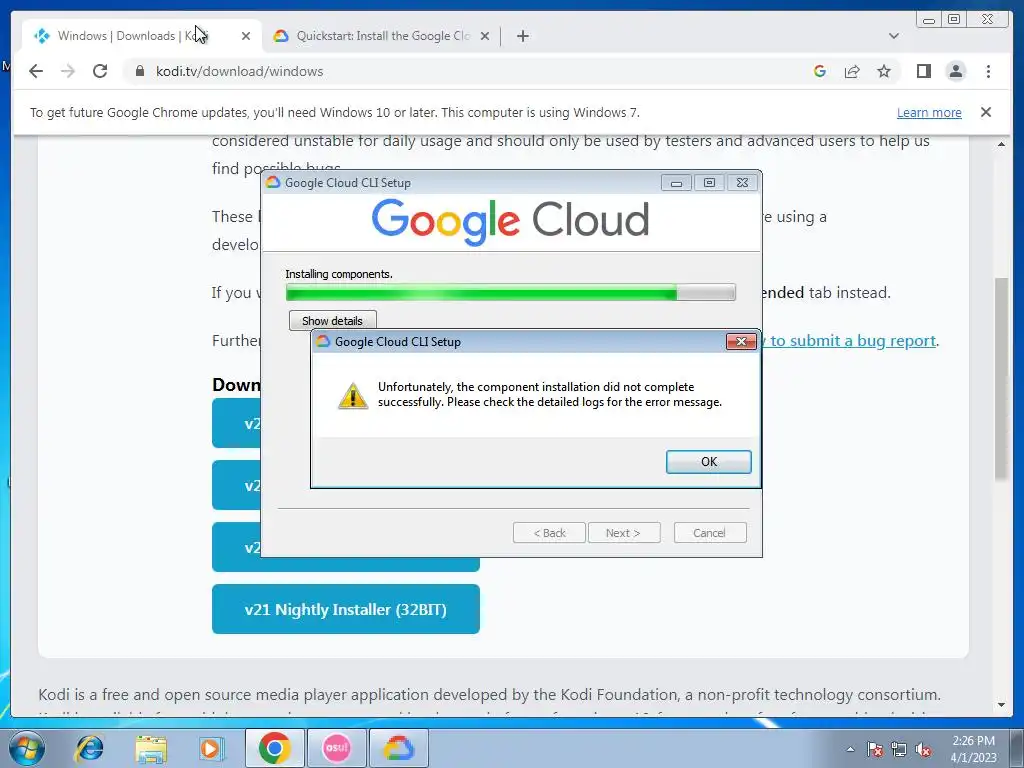Click the osu! taskbar icon
Image resolution: width=1024 pixels, height=768 pixels.
[337, 748]
